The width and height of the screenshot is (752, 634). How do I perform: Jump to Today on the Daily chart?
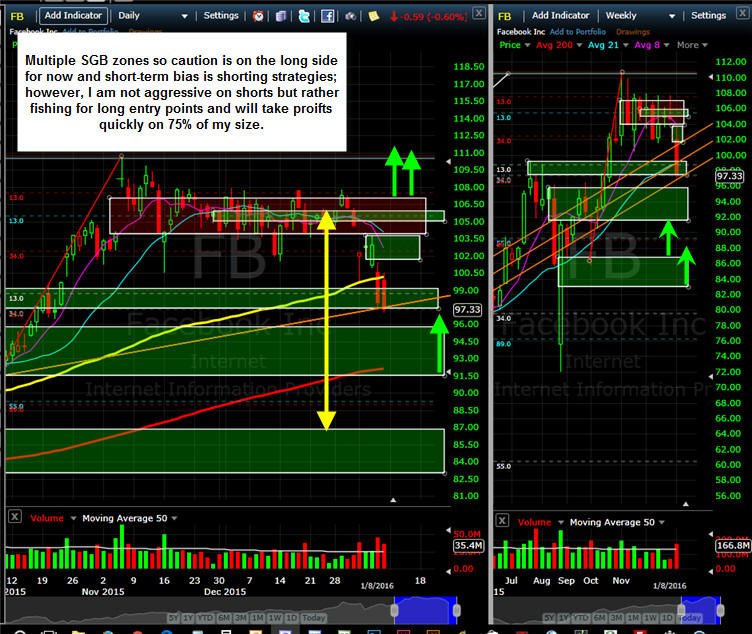[x=314, y=618]
